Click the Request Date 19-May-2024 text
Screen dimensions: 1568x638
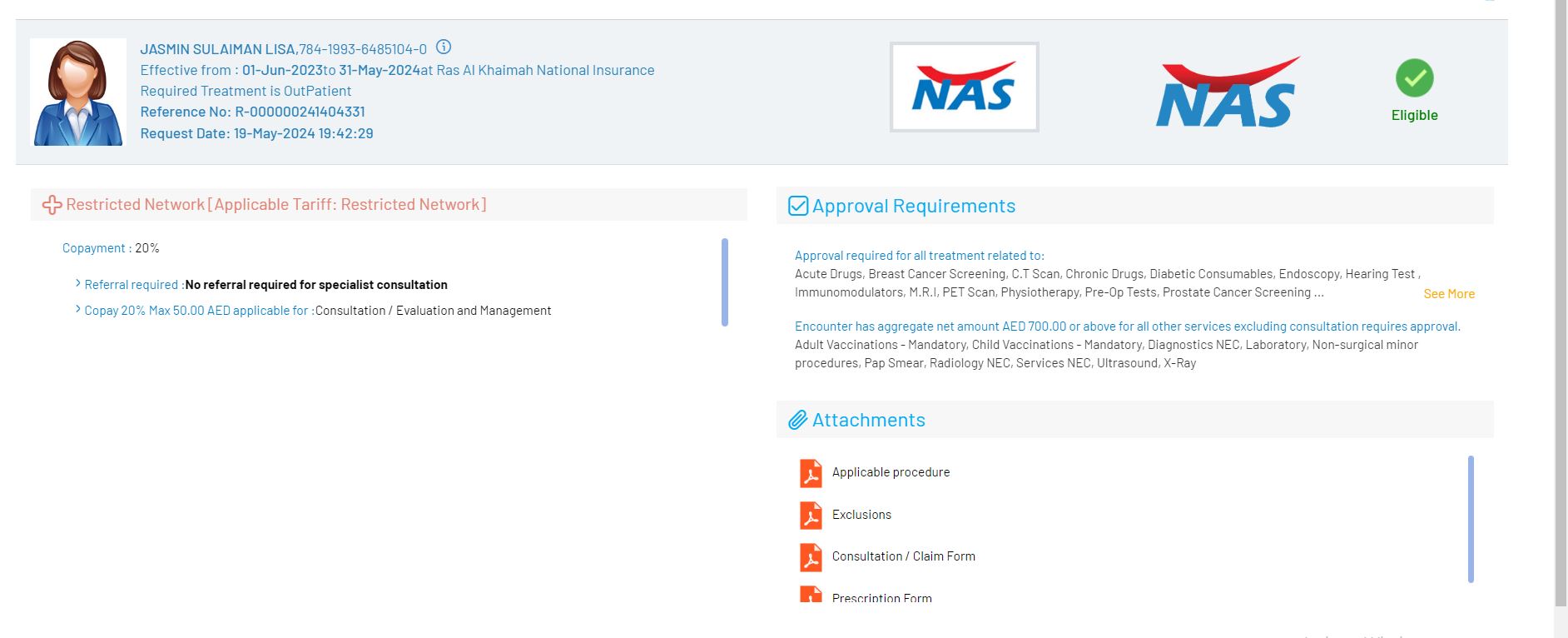point(256,133)
